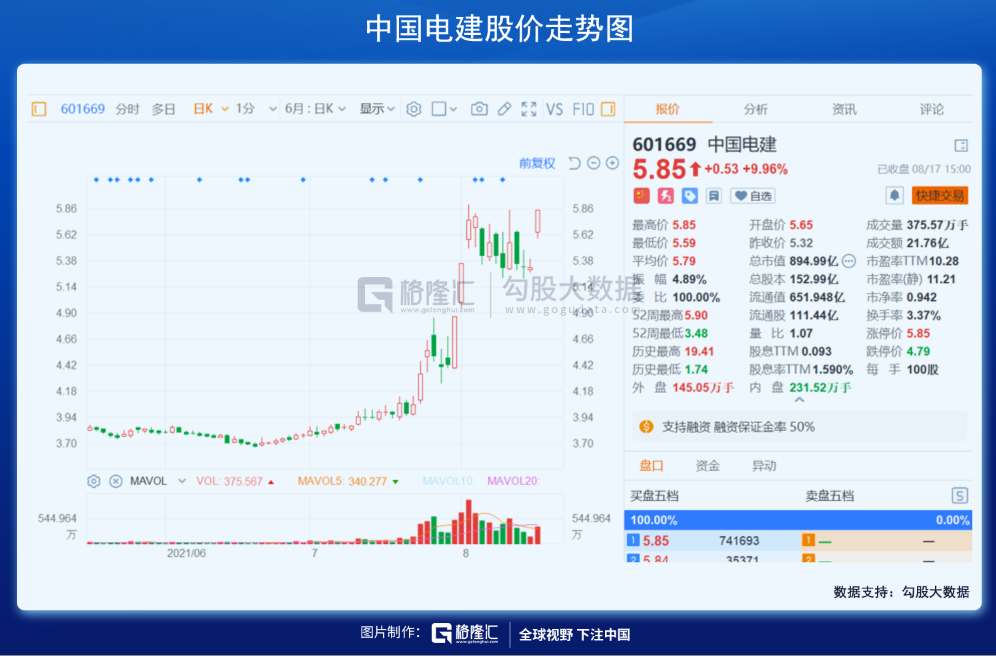996x656 pixels.
Task: Add stock to watchlist with 自选 button
Action: (753, 196)
